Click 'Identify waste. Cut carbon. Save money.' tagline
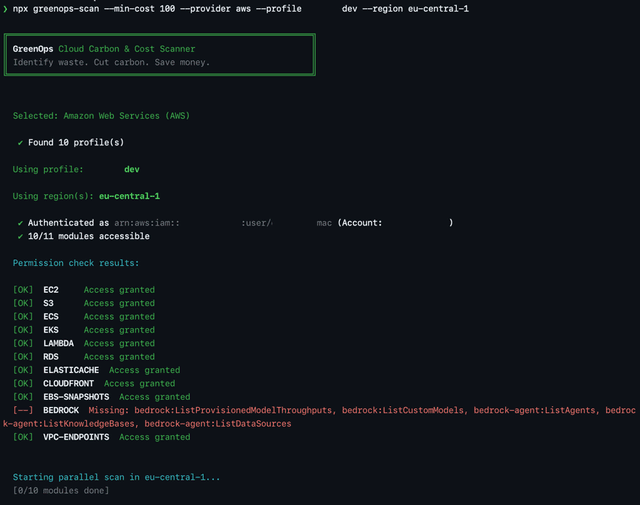The image size is (640, 505). click(x=111, y=62)
